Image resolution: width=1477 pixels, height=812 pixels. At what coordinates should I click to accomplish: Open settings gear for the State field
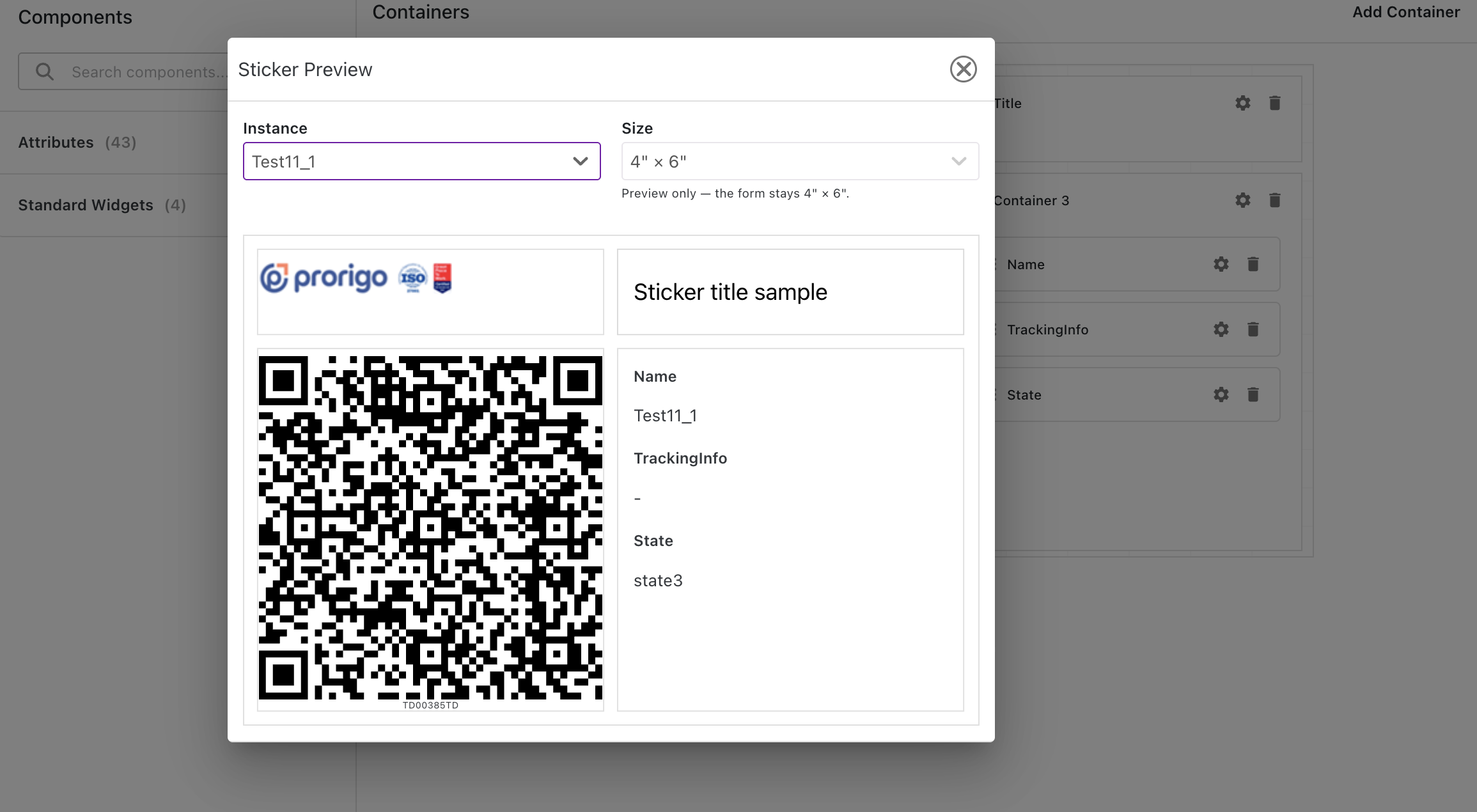tap(1221, 394)
